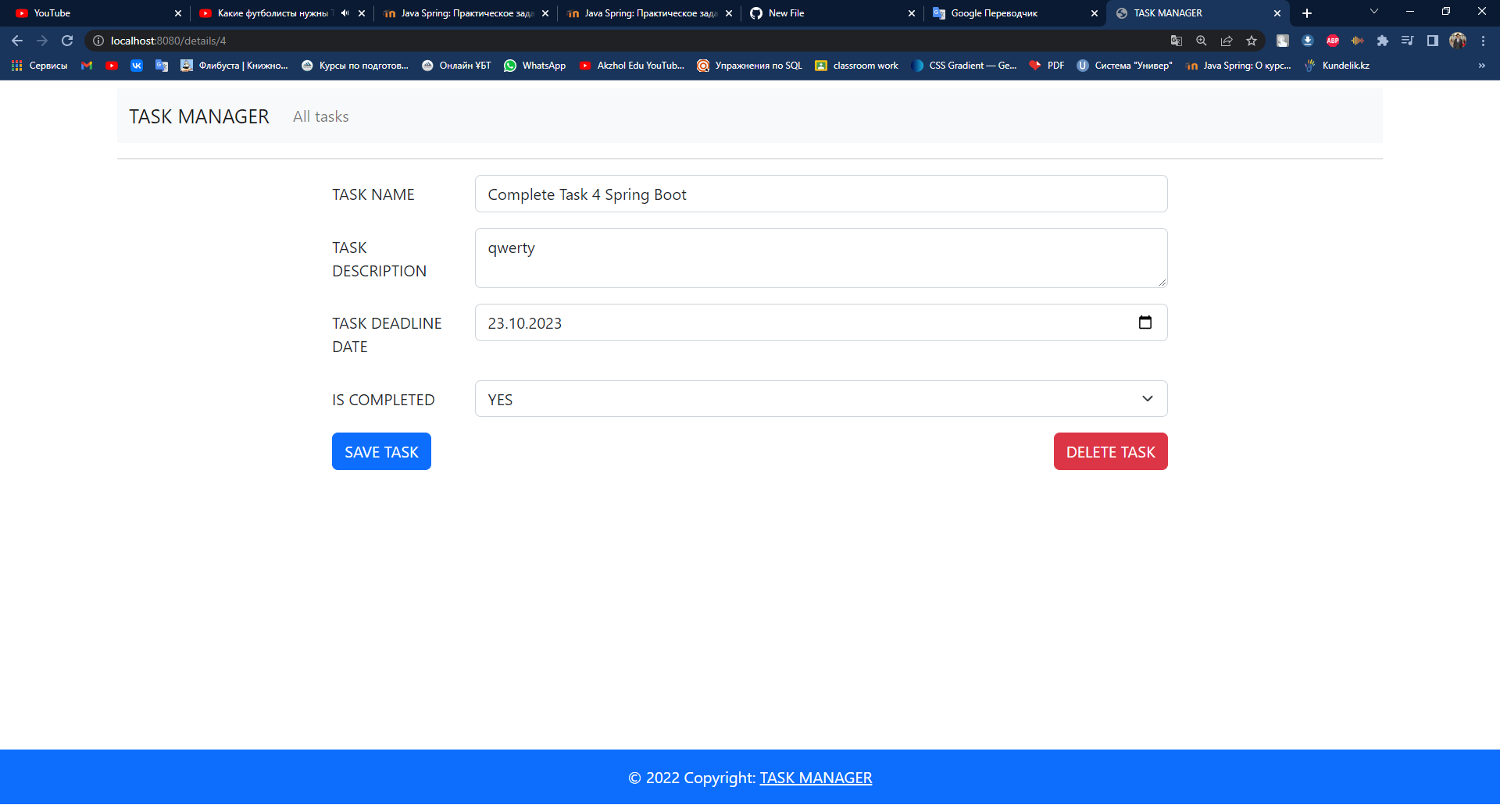Open the Gmail bookmark icon
The width and height of the screenshot is (1500, 812).
pos(87,66)
